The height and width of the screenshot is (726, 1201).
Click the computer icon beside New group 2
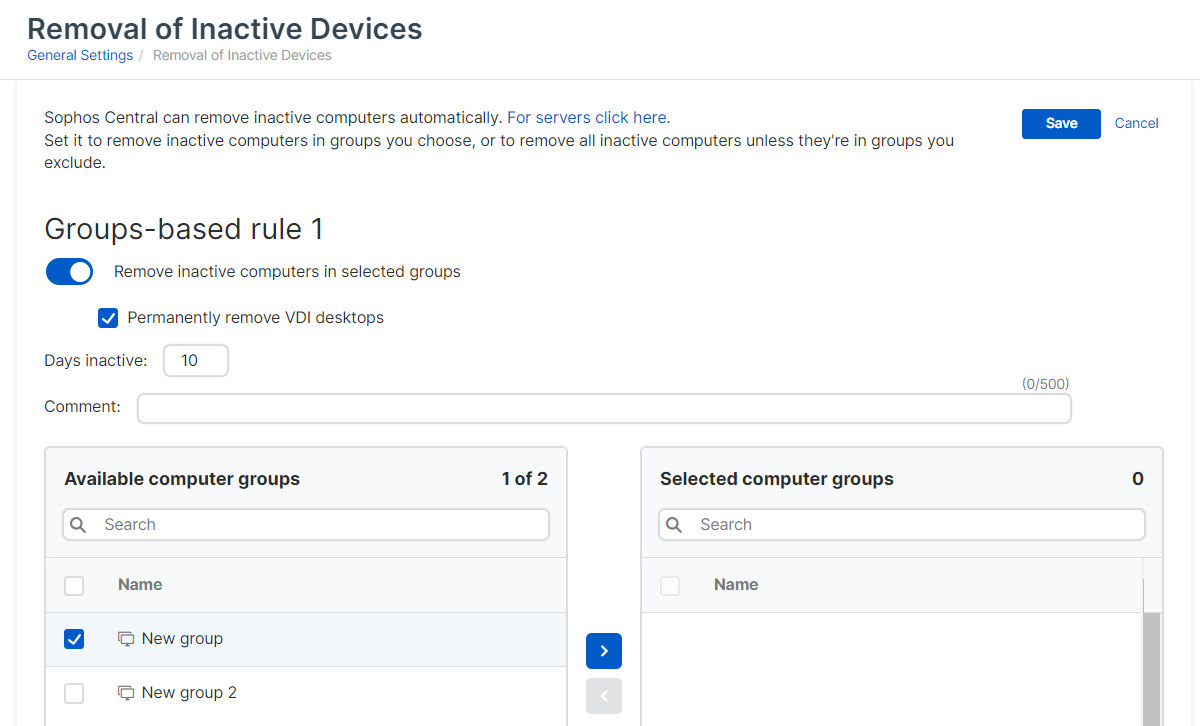(126, 693)
